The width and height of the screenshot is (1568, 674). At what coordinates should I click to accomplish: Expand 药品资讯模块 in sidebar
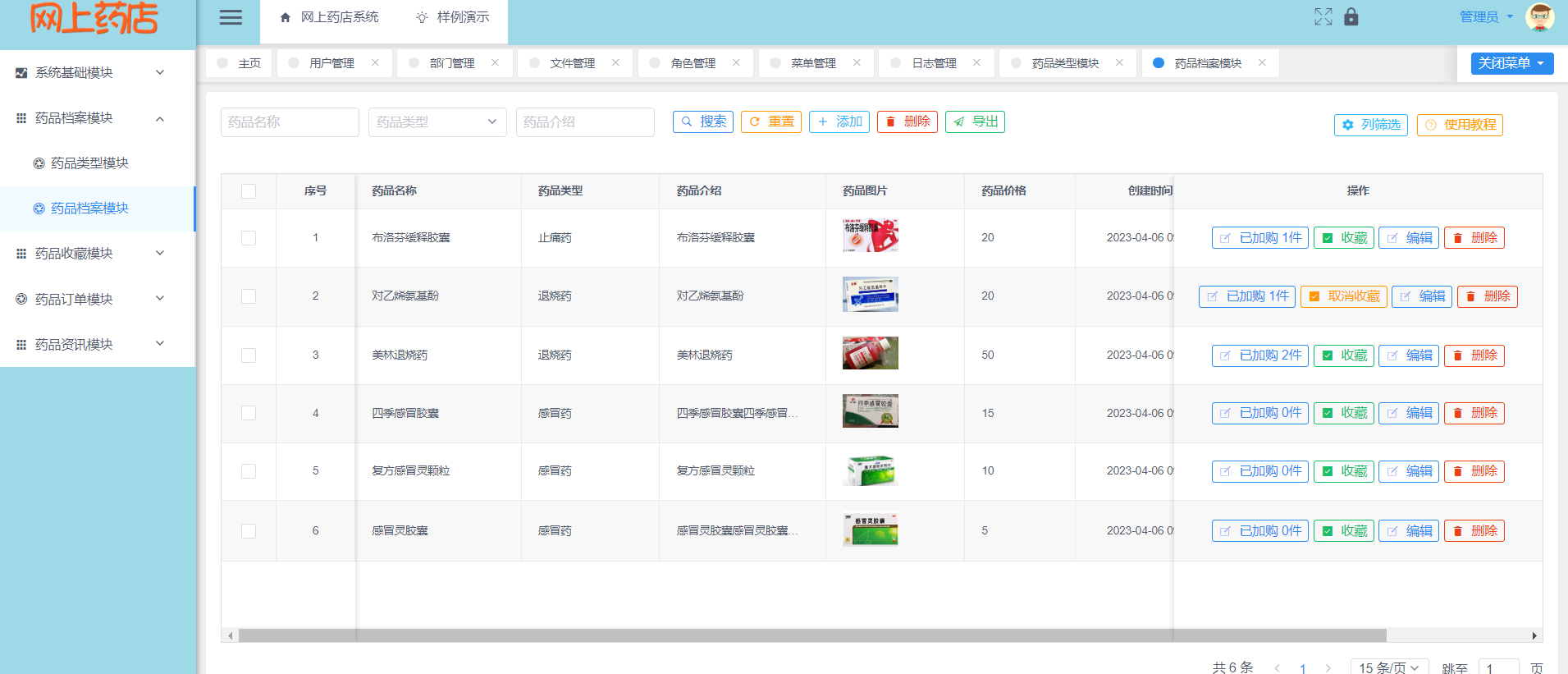pyautogui.click(x=97, y=344)
